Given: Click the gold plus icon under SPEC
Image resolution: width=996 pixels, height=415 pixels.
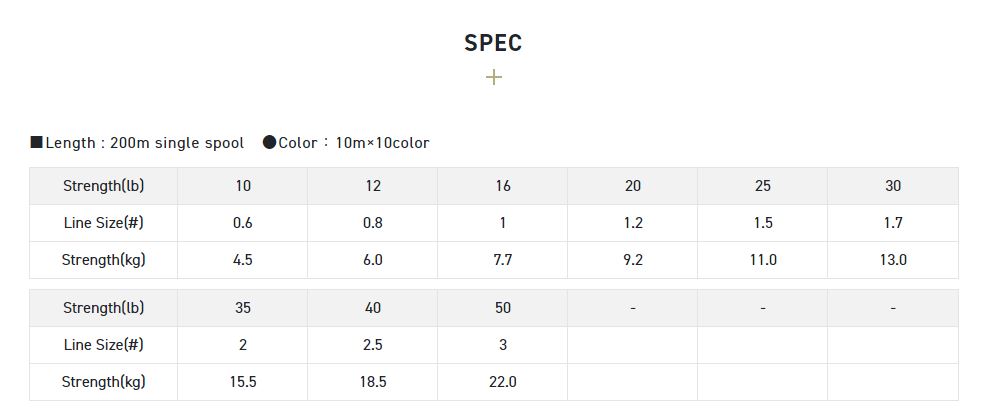Looking at the screenshot, I should 493,77.
